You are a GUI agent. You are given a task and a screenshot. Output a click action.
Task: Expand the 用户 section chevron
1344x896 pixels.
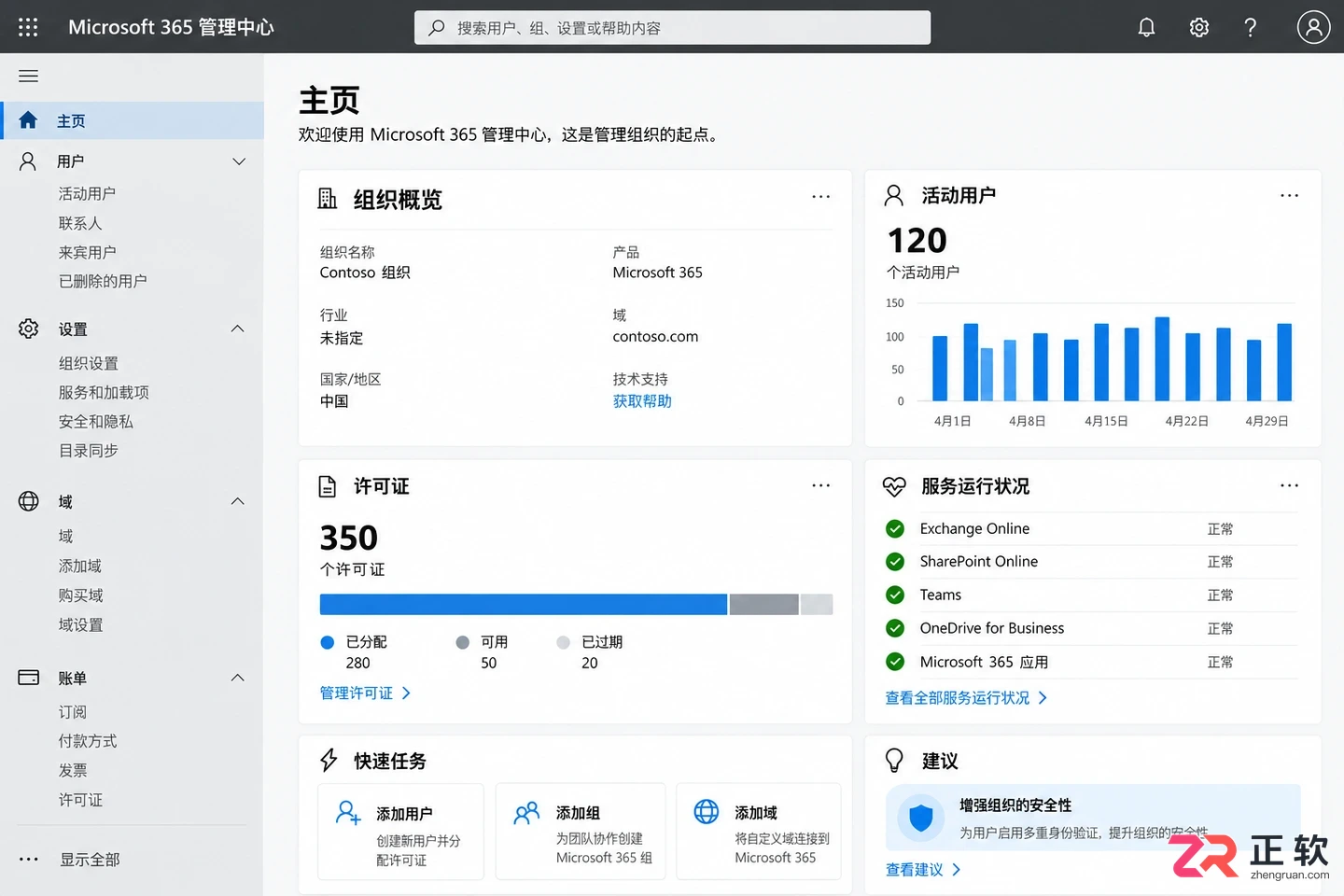point(239,161)
